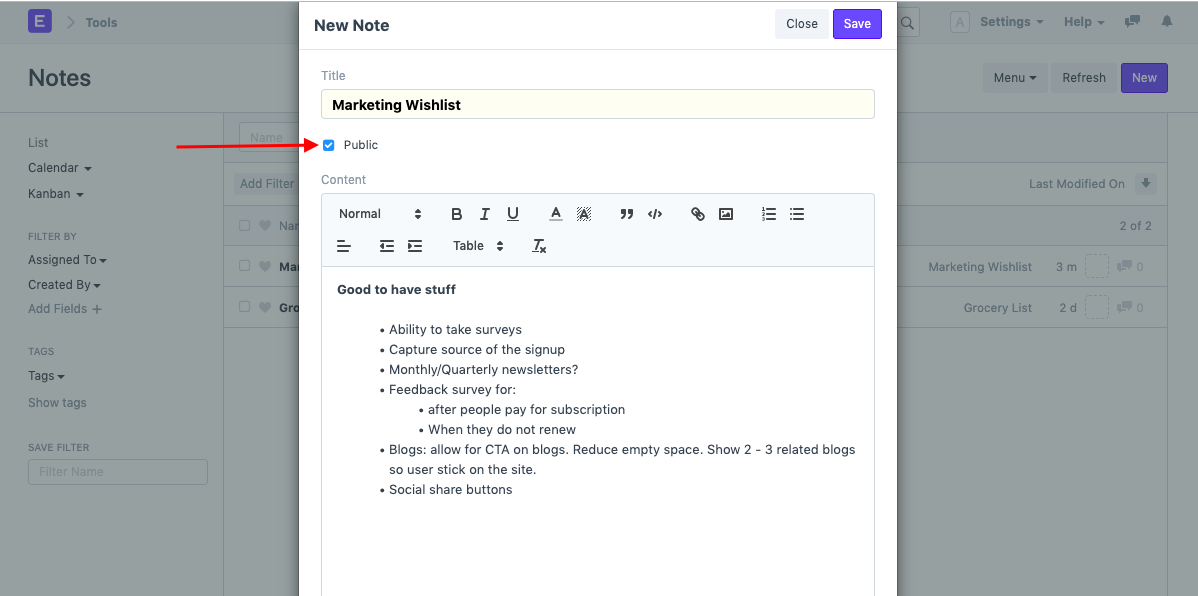The width and height of the screenshot is (1198, 596).
Task: Apply bold formatting in the editor
Action: [457, 213]
